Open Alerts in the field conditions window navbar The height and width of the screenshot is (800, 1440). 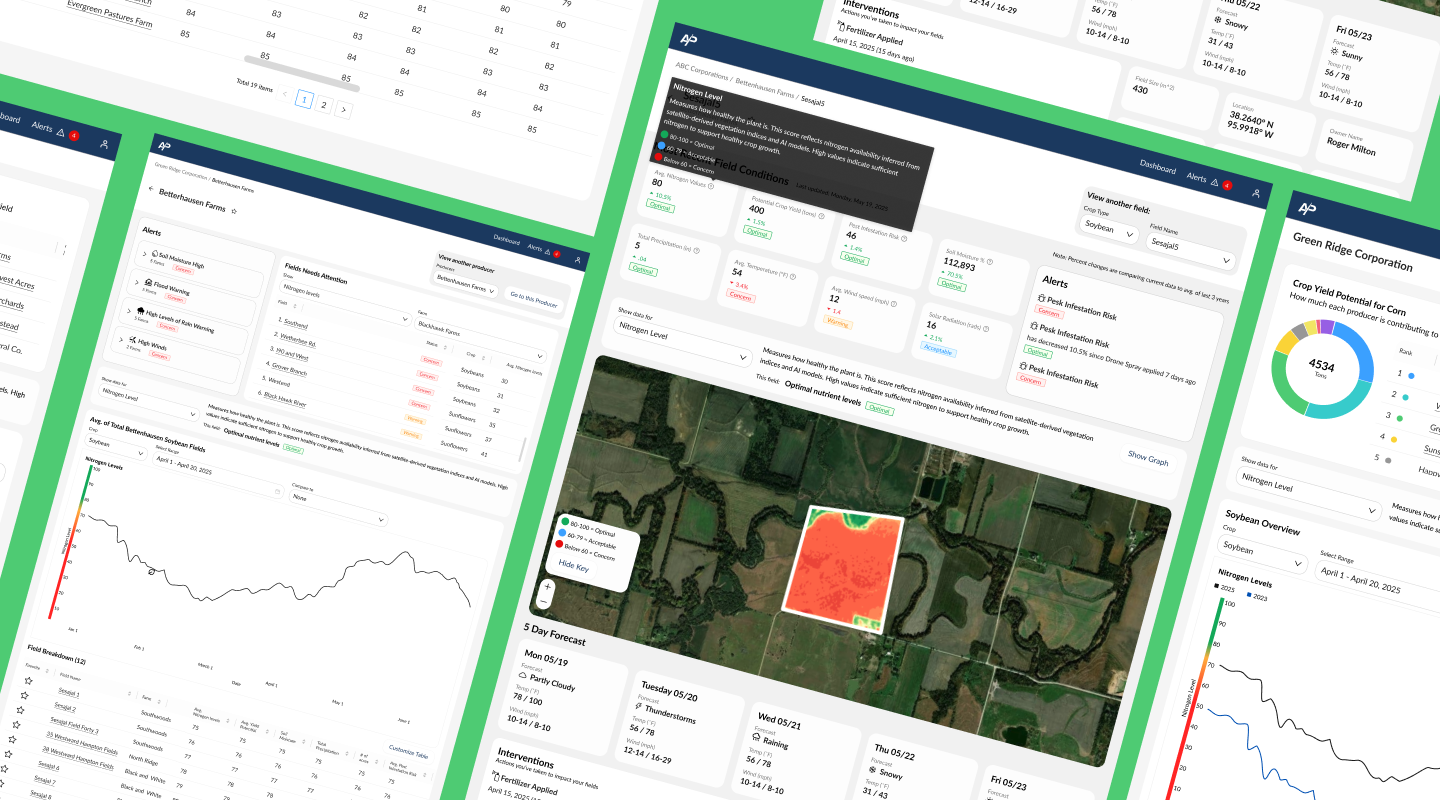1196,178
